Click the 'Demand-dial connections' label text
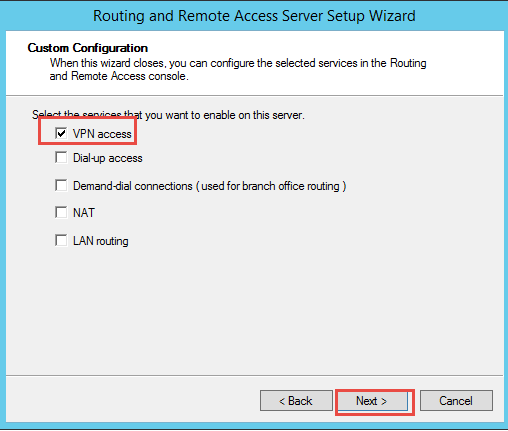 pyautogui.click(x=133, y=186)
